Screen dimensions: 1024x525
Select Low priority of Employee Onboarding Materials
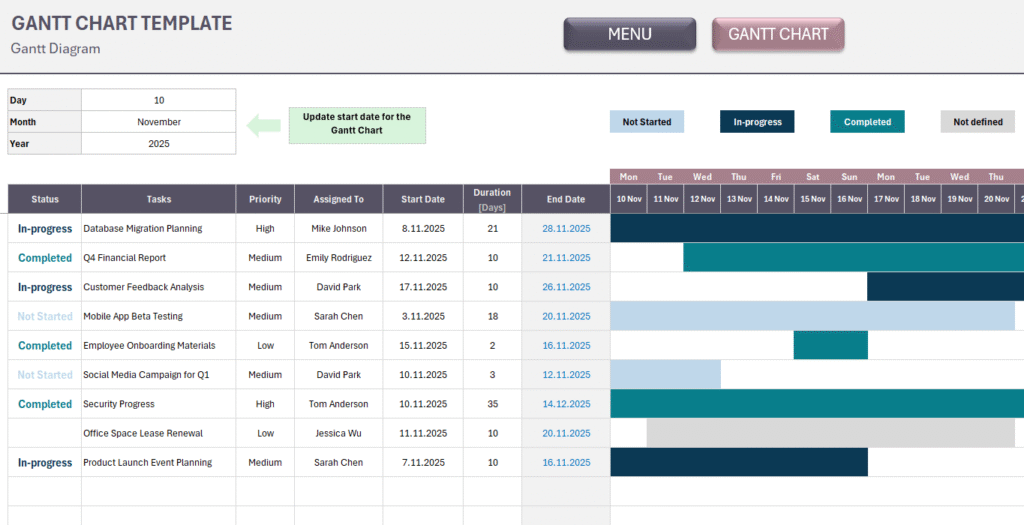[x=265, y=345]
